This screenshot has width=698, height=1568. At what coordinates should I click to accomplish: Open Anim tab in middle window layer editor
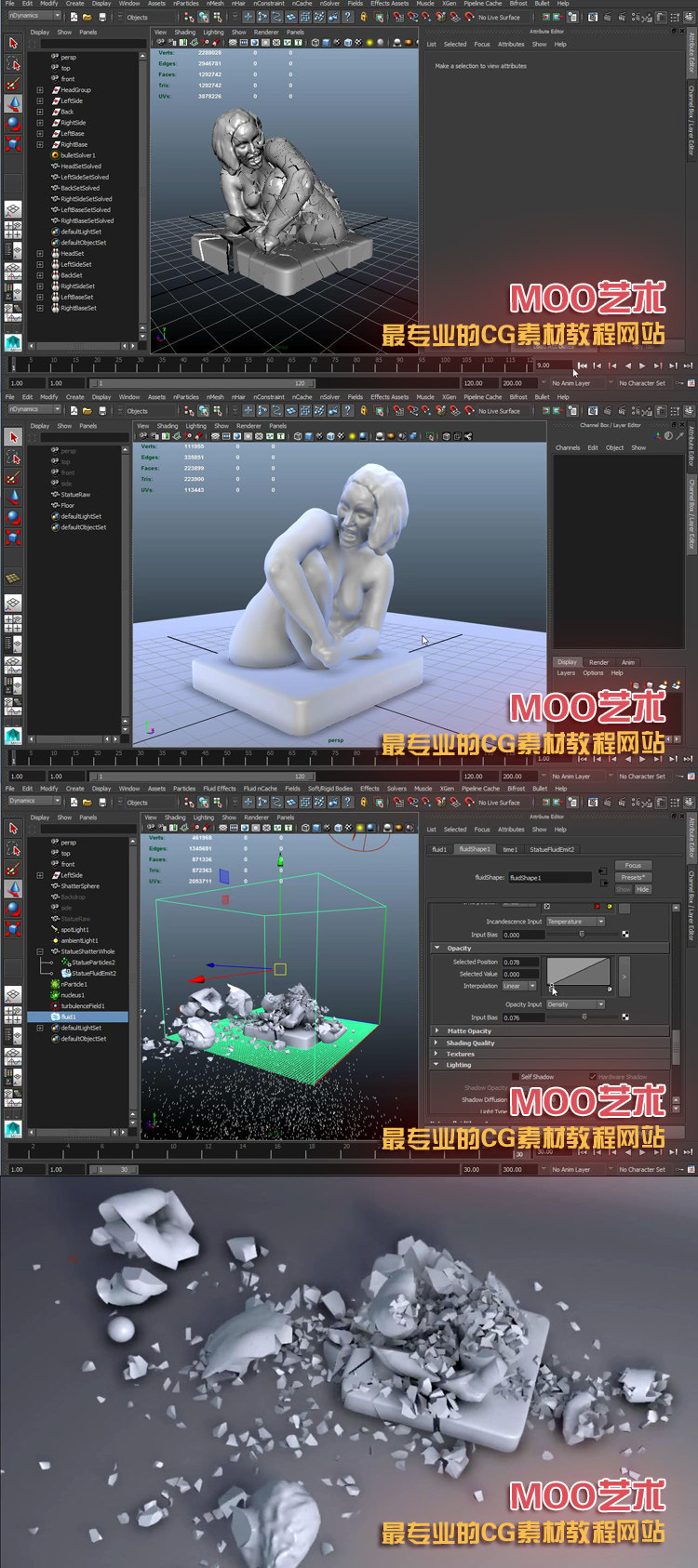(628, 662)
